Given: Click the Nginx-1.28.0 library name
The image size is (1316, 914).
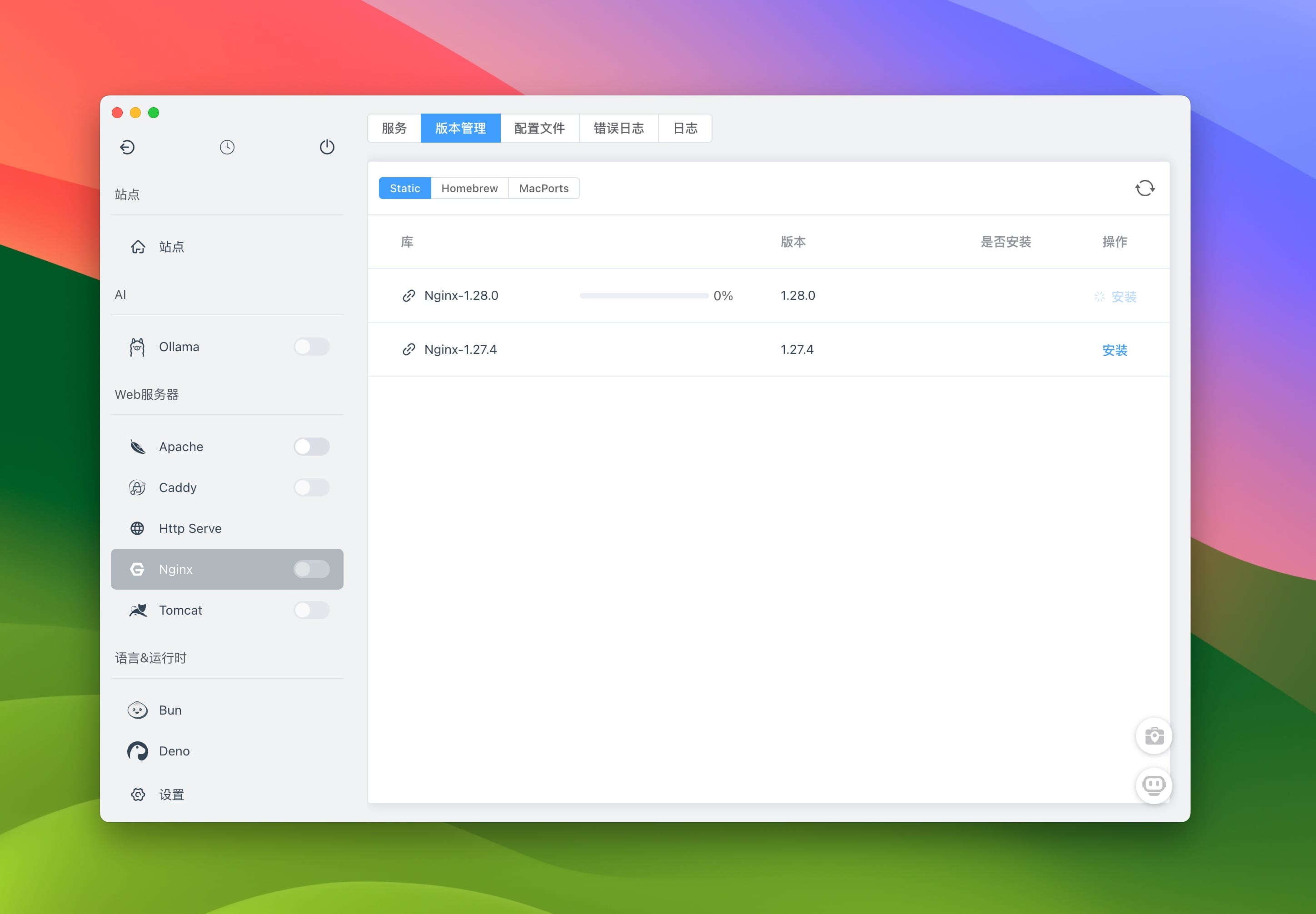Looking at the screenshot, I should (x=461, y=295).
